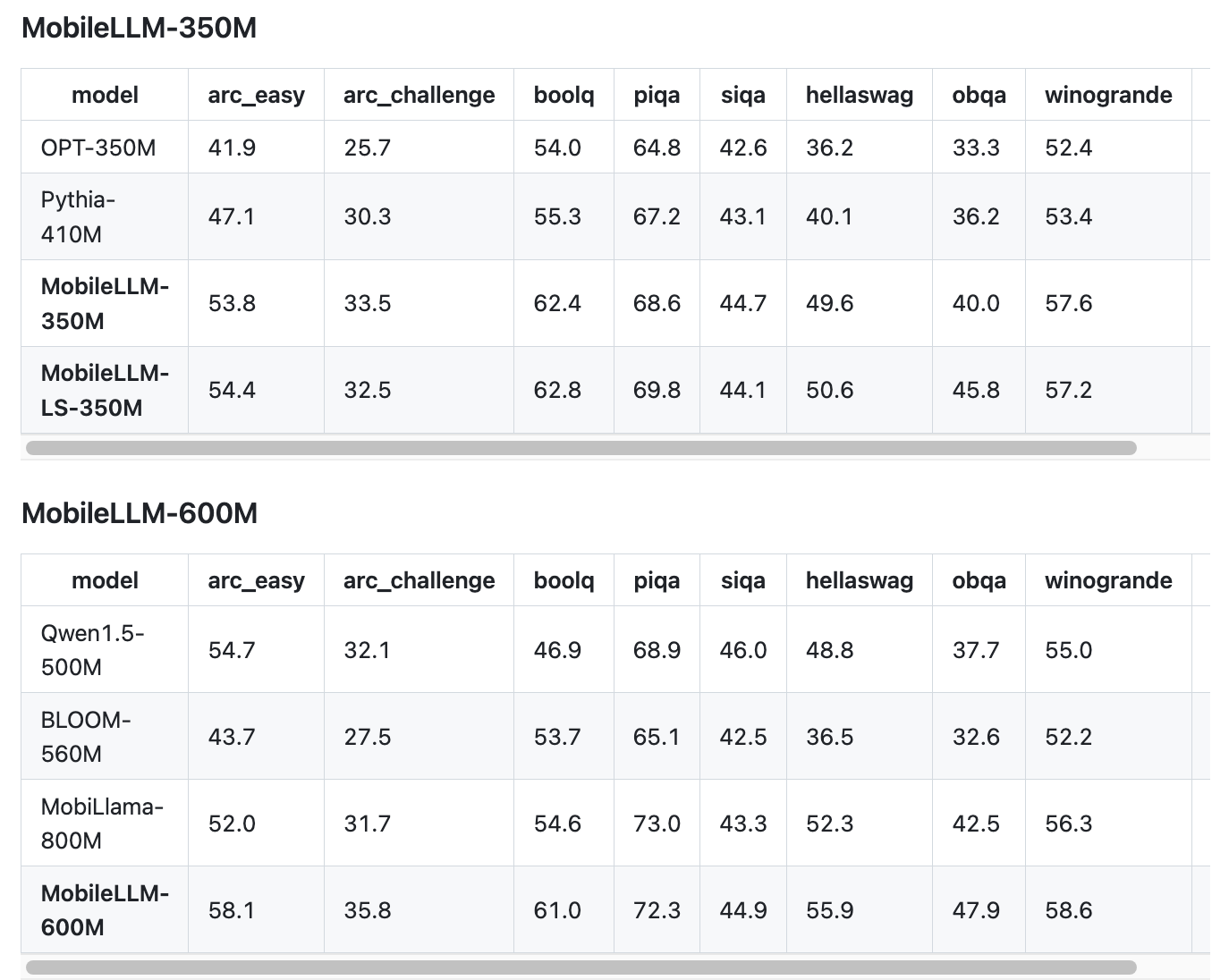Select the Pythia-410M row label
This screenshot has width=1229, height=980.
tap(78, 216)
